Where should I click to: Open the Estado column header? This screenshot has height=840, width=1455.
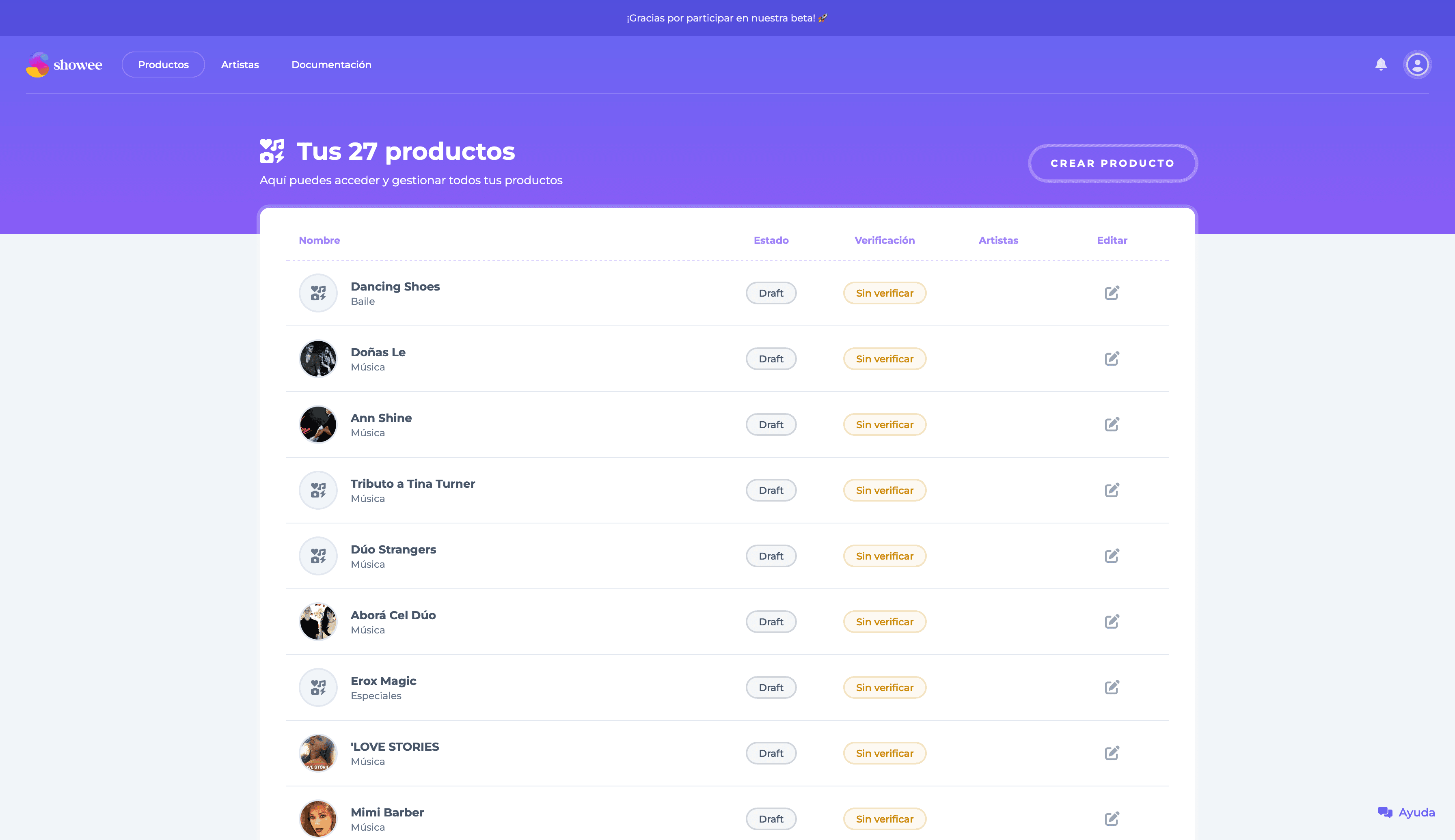pos(771,241)
